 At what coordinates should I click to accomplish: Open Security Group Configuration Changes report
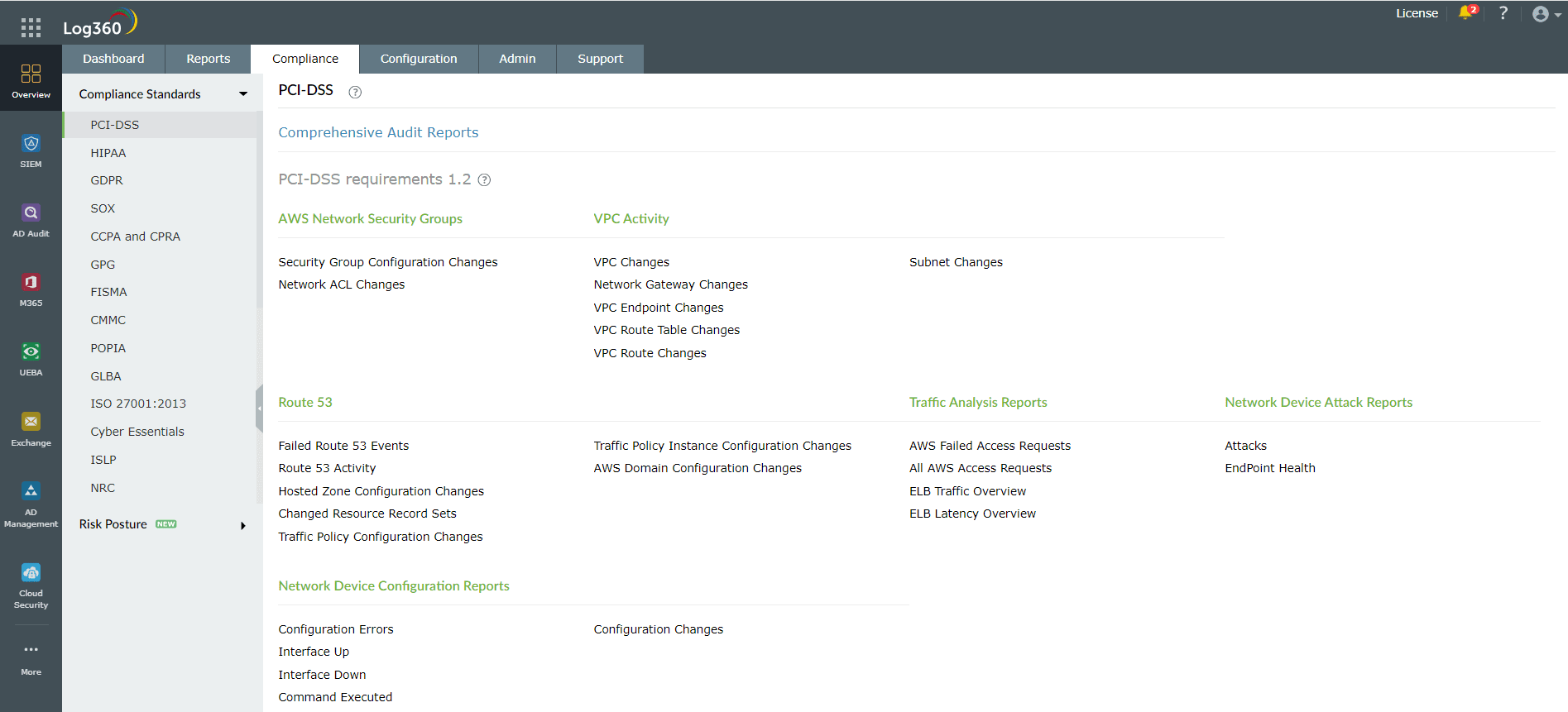pyautogui.click(x=387, y=262)
